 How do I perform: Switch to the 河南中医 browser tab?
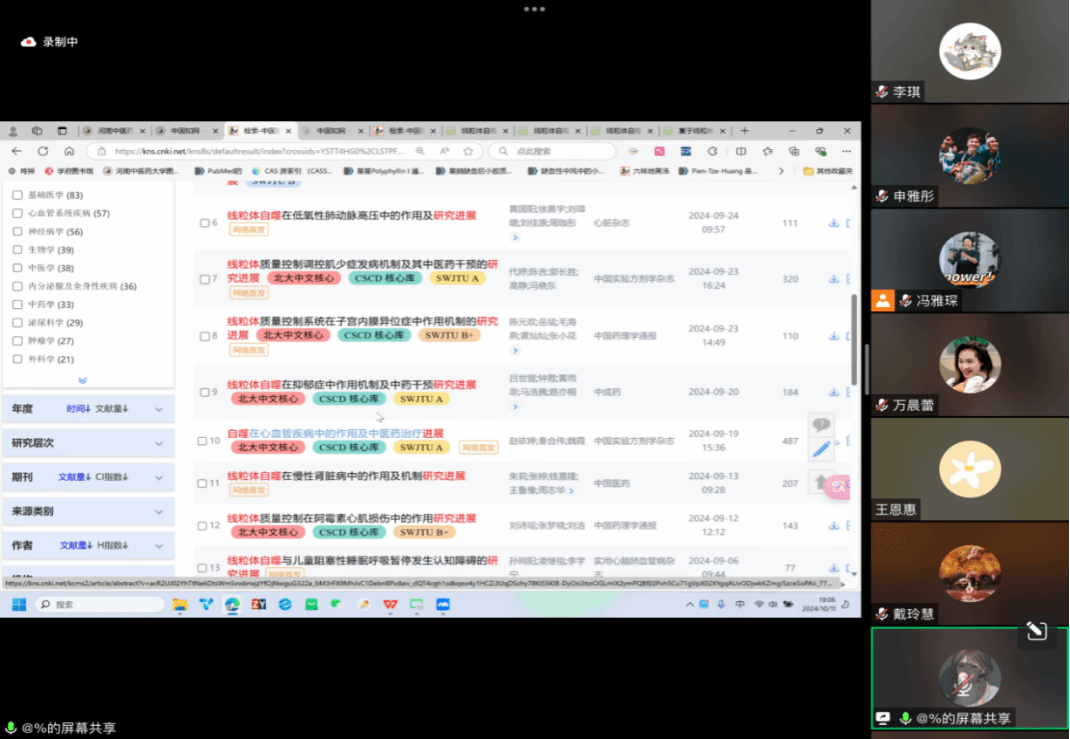(112, 131)
